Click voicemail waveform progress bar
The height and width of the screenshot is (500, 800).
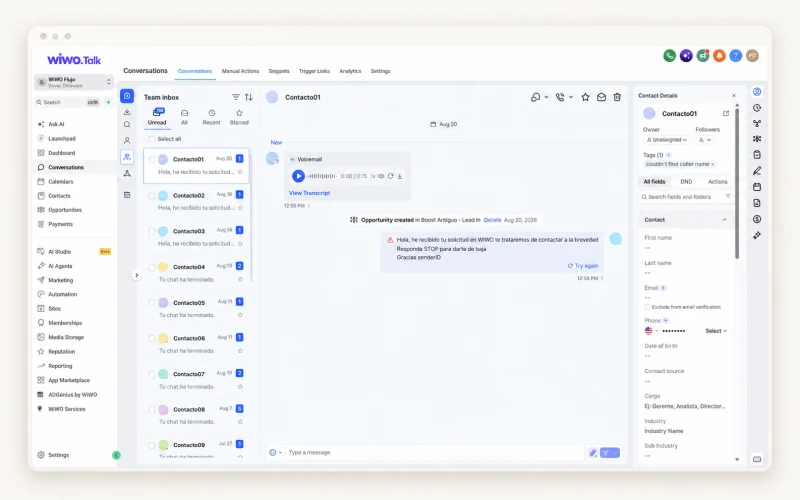321,176
